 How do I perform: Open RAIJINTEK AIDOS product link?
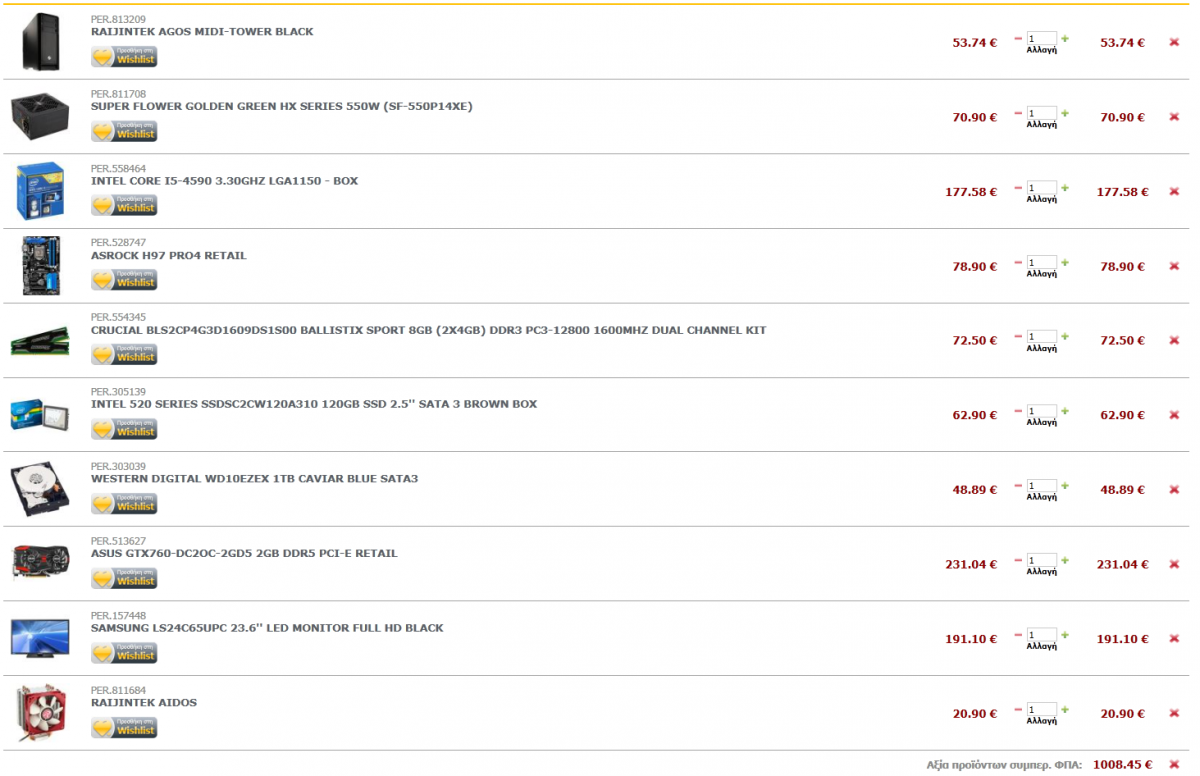click(x=144, y=703)
